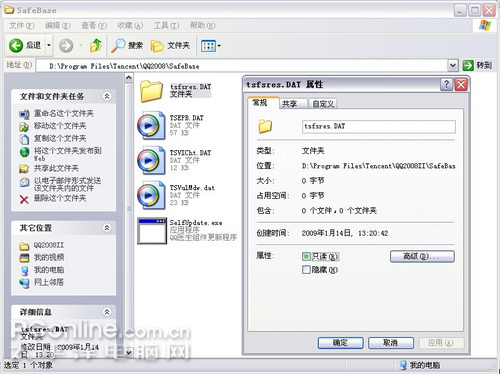This screenshot has height=374, width=500.
Task: Toggle the 隐藏(H) checkbox
Action: 306,269
